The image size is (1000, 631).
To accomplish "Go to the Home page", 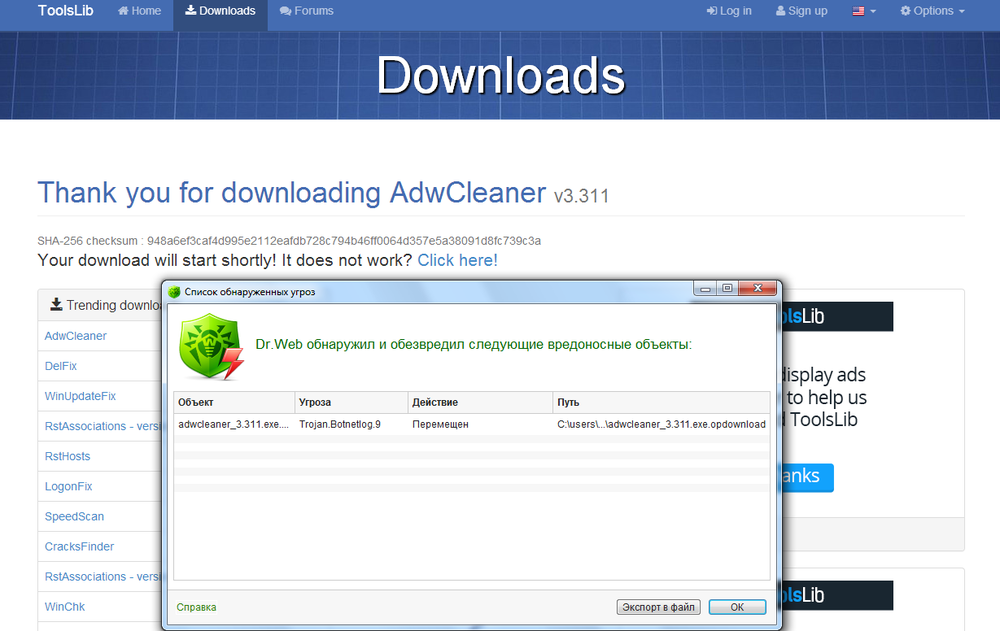I will [x=140, y=11].
